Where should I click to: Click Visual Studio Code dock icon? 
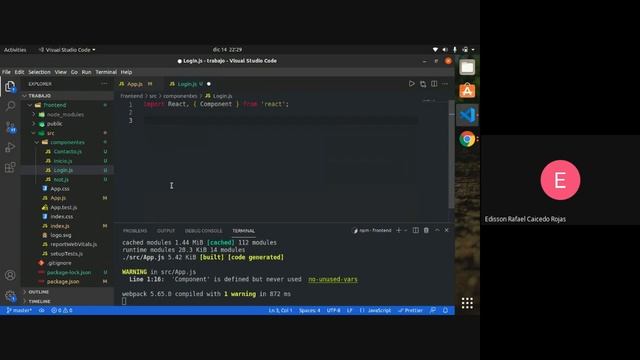coord(467,115)
